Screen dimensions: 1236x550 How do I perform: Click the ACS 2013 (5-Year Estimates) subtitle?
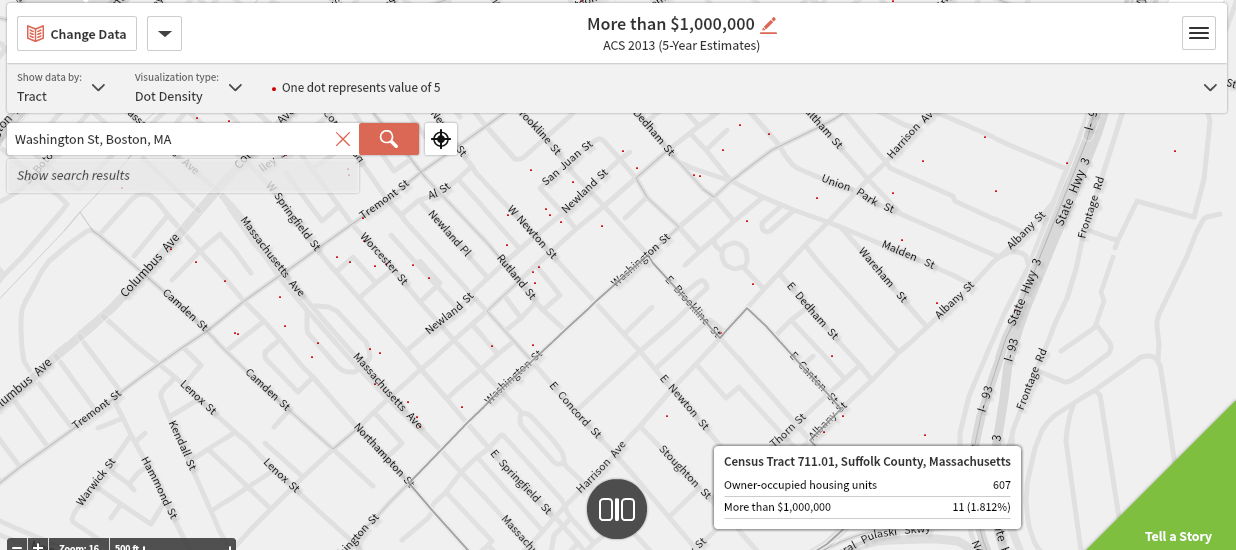tap(681, 46)
